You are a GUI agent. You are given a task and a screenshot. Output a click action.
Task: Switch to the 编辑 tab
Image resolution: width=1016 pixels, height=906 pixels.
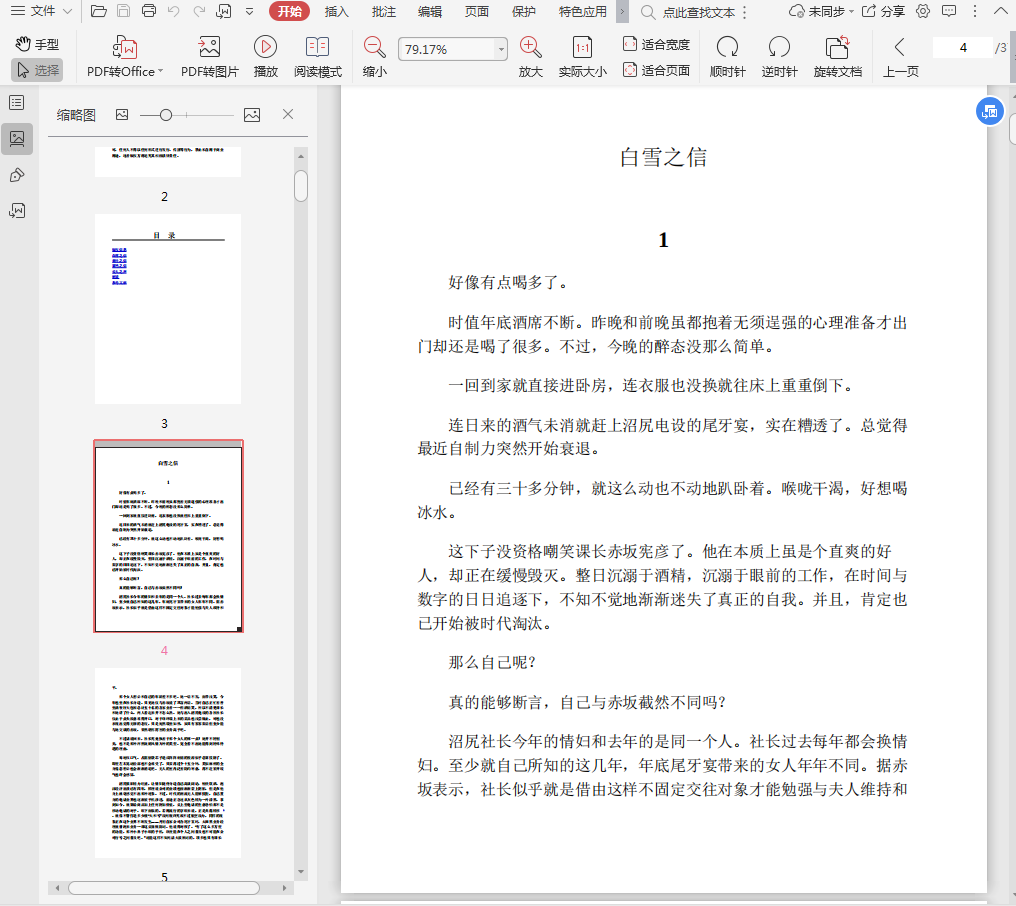pos(430,12)
